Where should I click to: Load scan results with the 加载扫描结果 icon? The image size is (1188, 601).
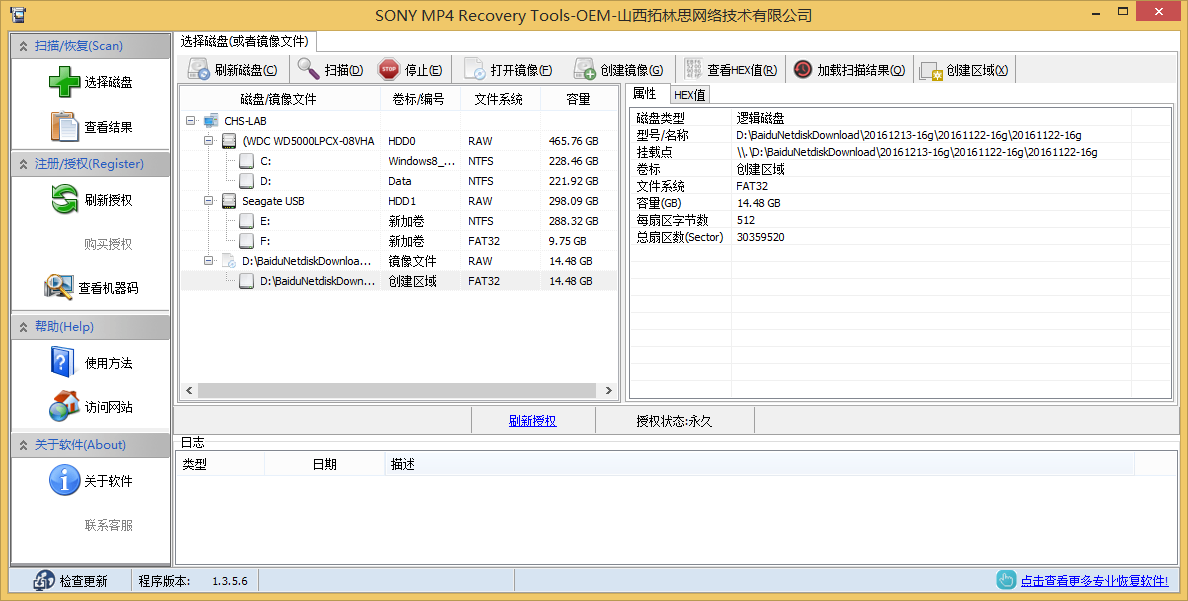(802, 69)
